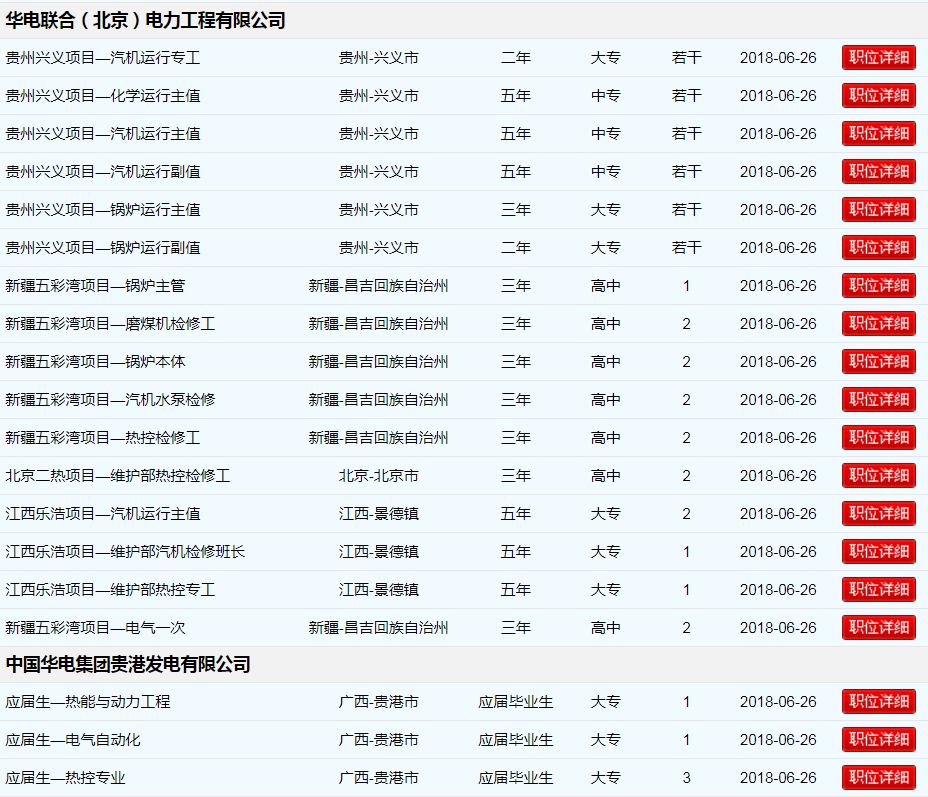Click the job title 应届生—热能与动力工程
The image size is (928, 797).
coord(88,702)
